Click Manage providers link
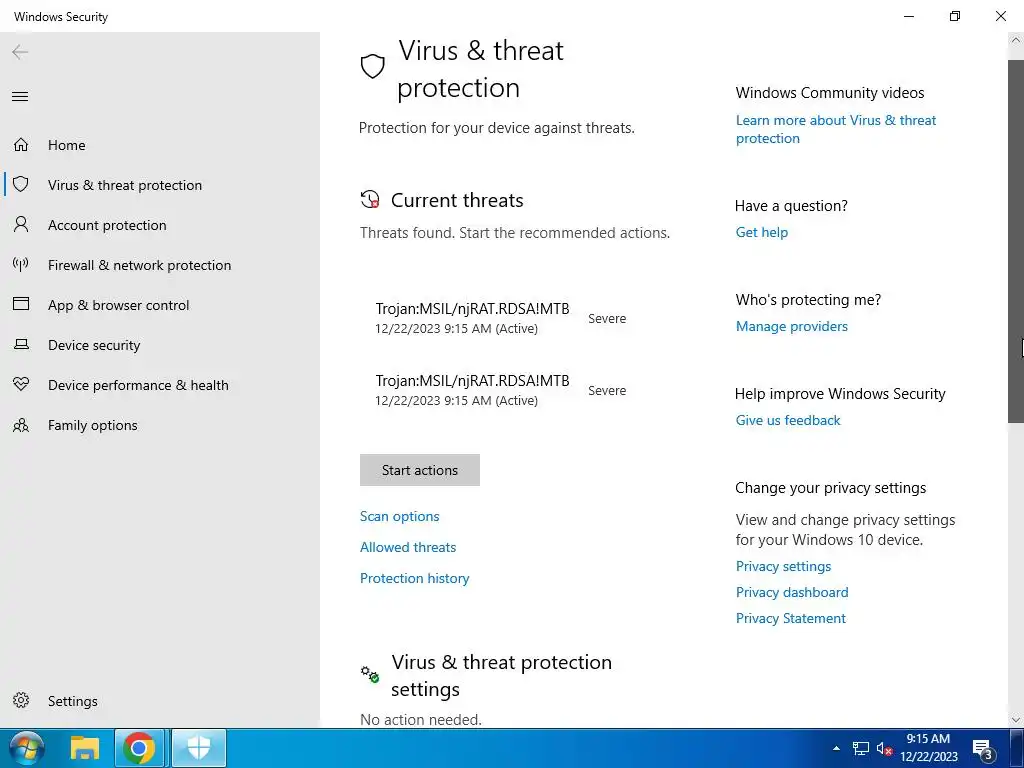The image size is (1024, 768). 792,327
